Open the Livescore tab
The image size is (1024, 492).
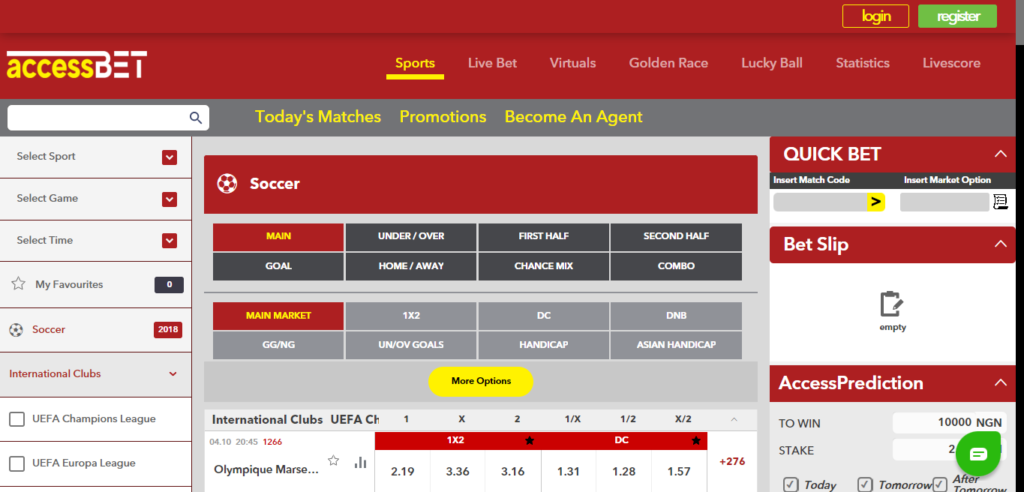(x=952, y=63)
